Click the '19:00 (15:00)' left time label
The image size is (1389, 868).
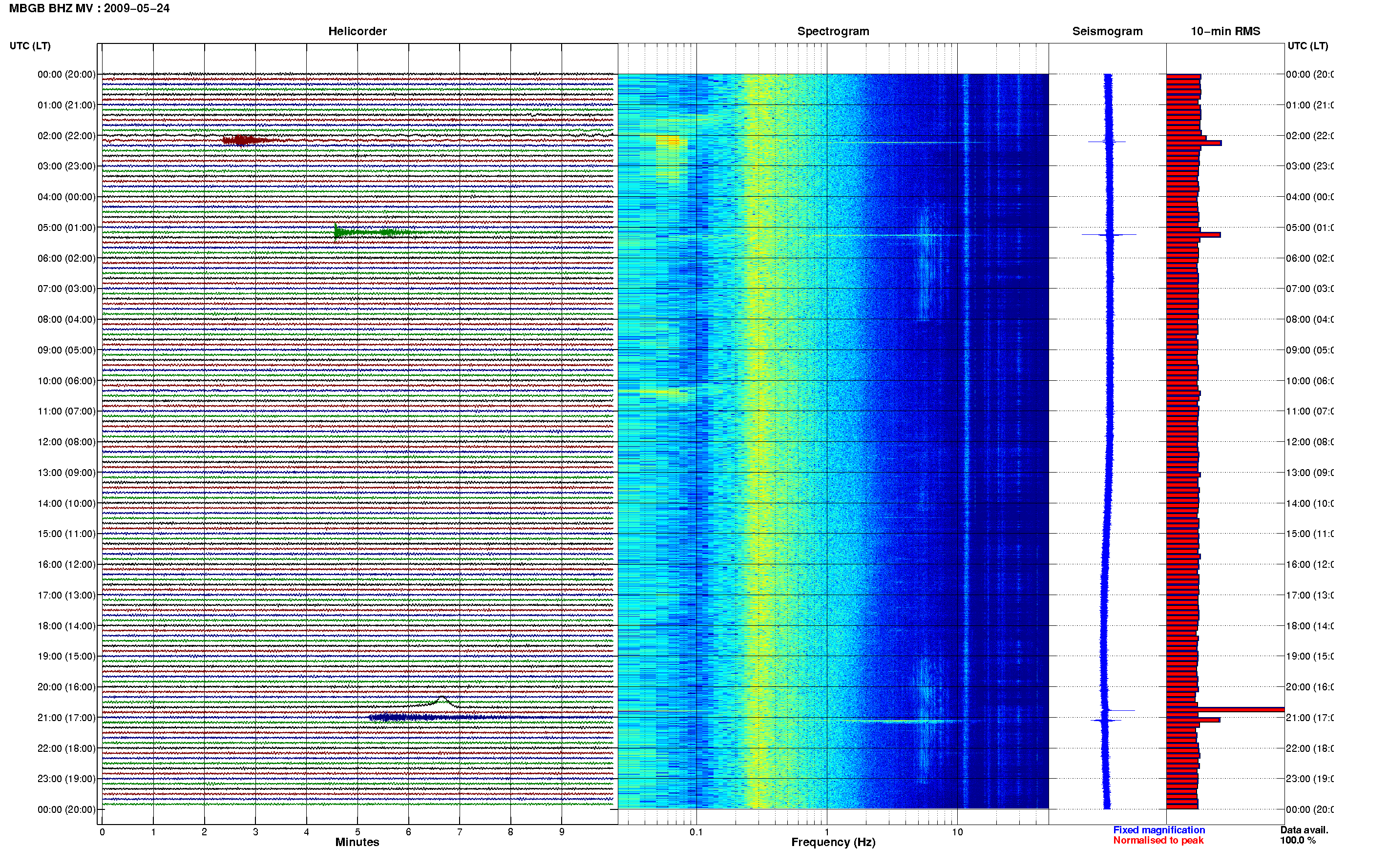[66, 656]
